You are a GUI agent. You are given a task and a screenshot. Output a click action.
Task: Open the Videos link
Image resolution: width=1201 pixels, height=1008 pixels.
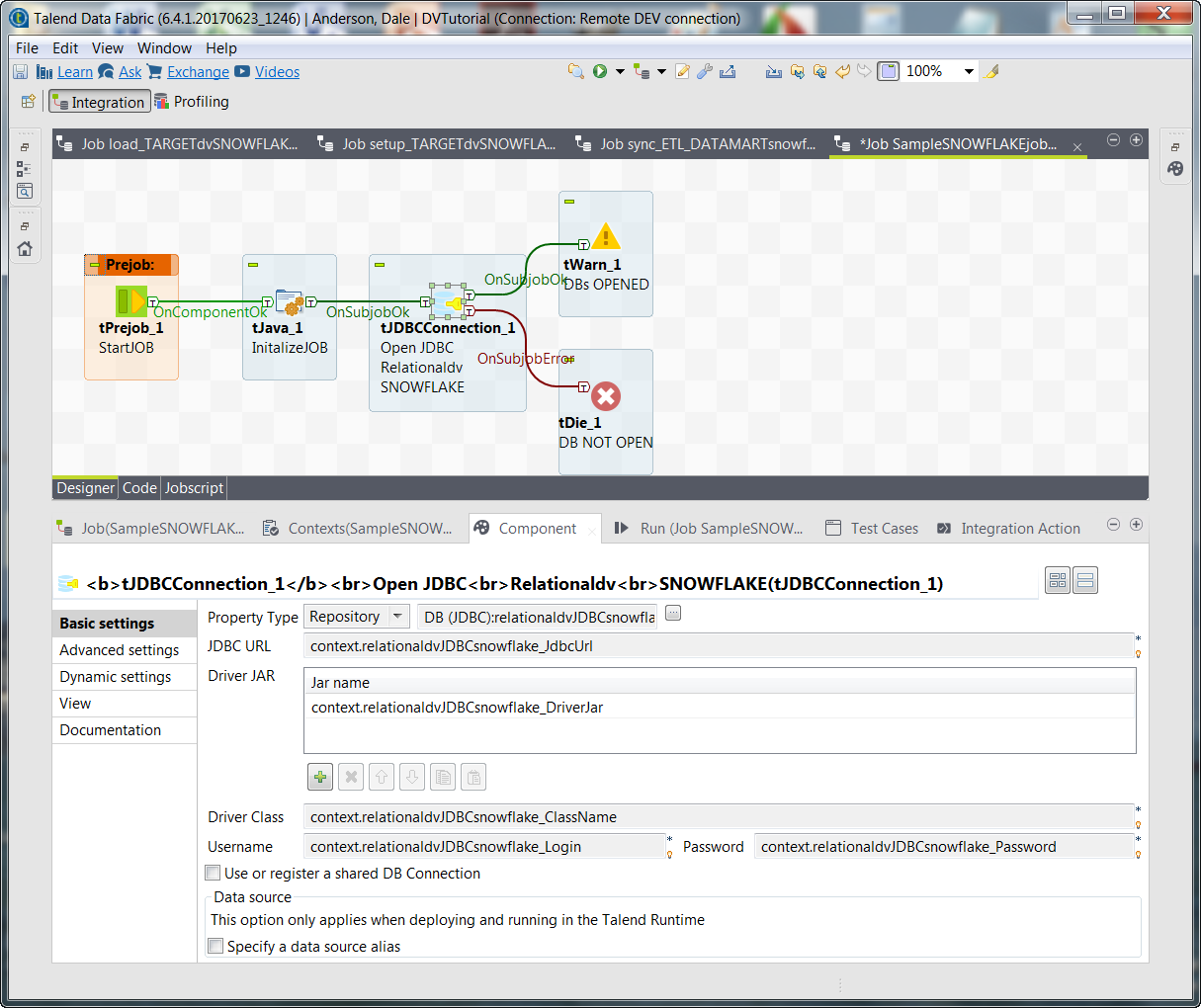click(x=277, y=71)
